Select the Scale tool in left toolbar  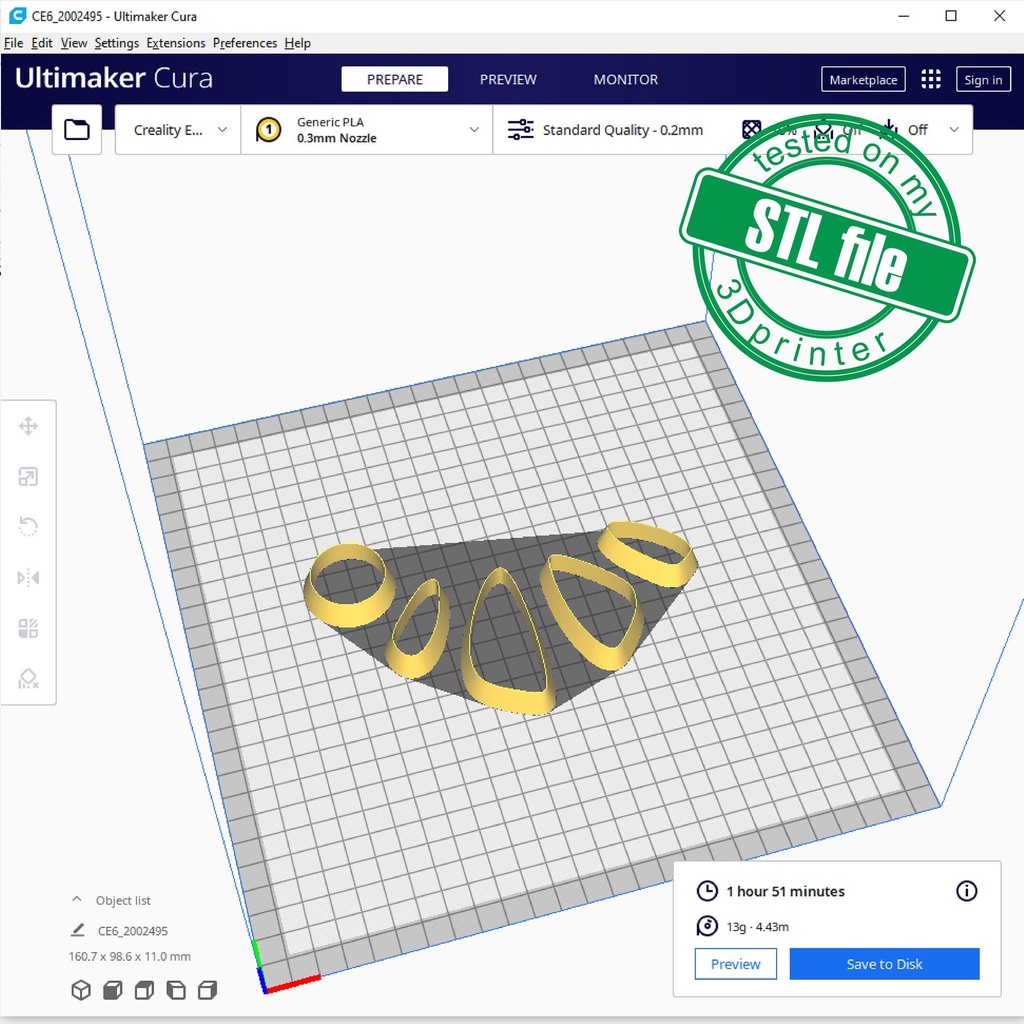pos(28,477)
